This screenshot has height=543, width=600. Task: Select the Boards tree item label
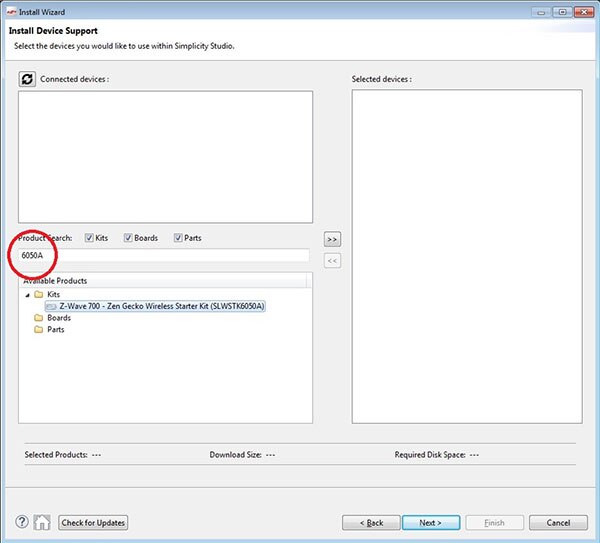coord(59,318)
